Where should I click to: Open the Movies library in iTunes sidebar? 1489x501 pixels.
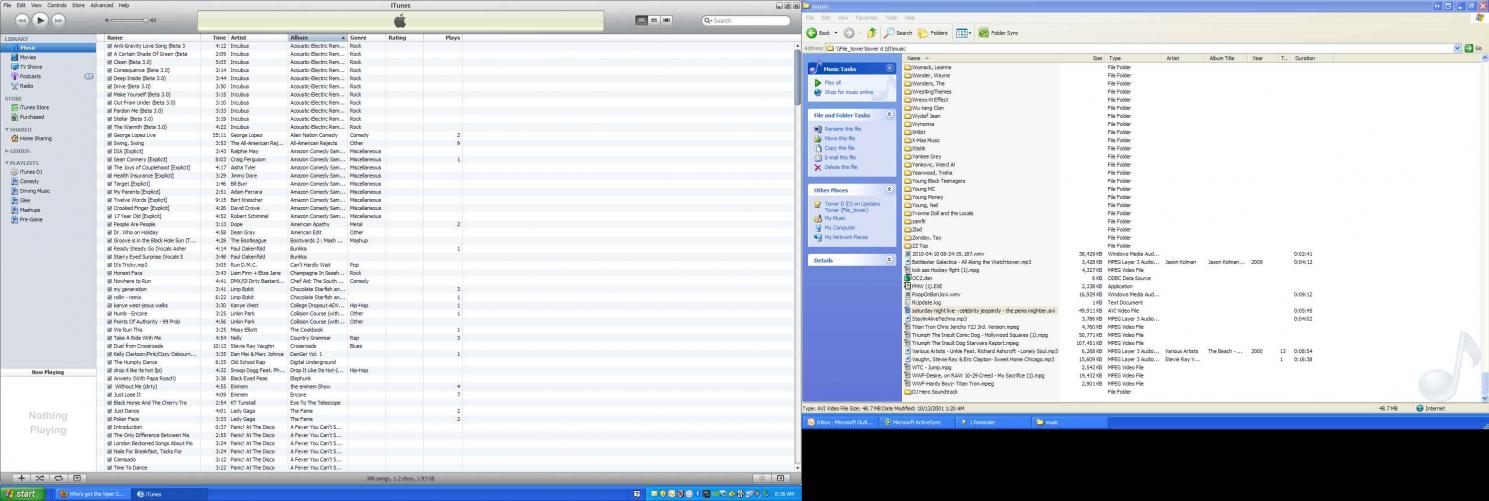pos(28,57)
